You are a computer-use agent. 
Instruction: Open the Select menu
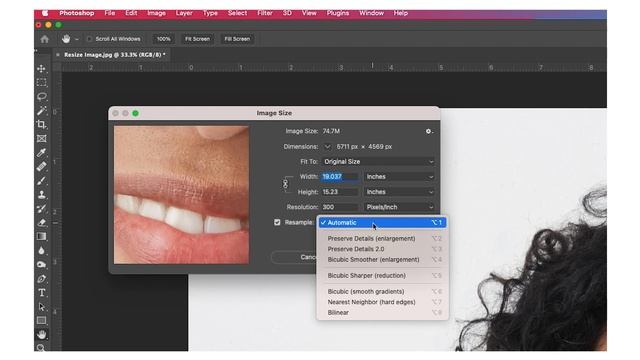[x=237, y=13]
